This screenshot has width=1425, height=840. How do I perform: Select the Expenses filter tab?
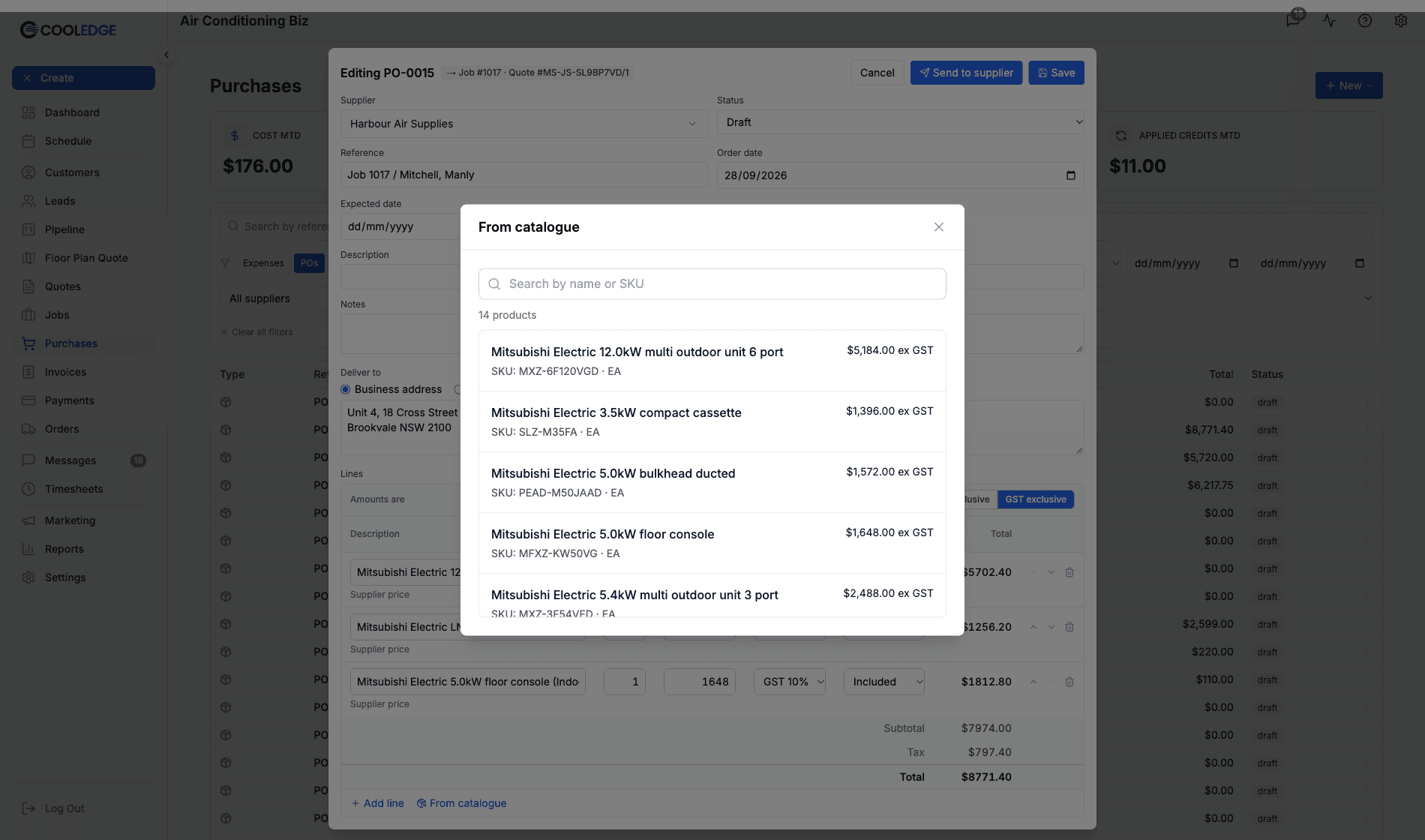(x=263, y=263)
